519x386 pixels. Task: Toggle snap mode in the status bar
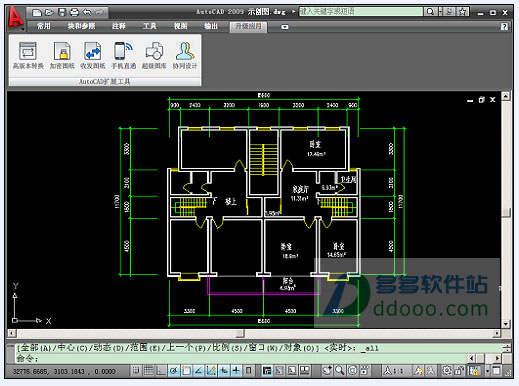pos(136,370)
